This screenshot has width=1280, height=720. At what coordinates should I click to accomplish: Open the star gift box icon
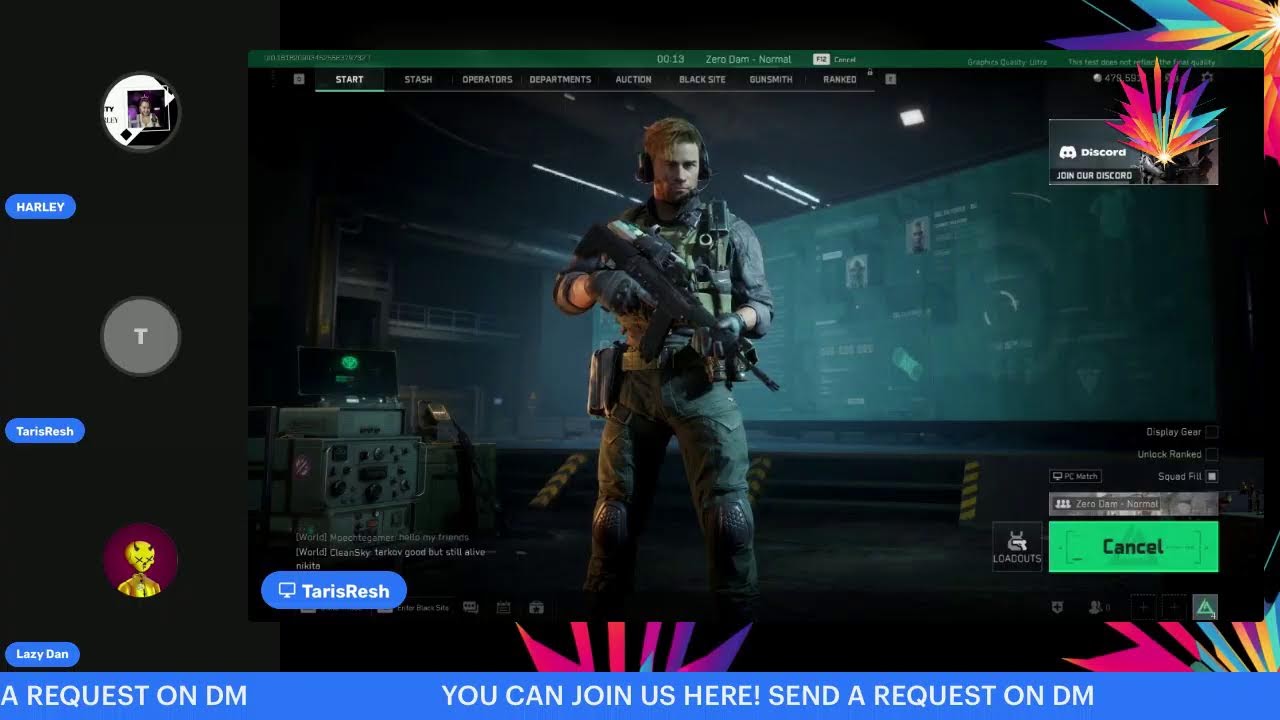(536, 607)
